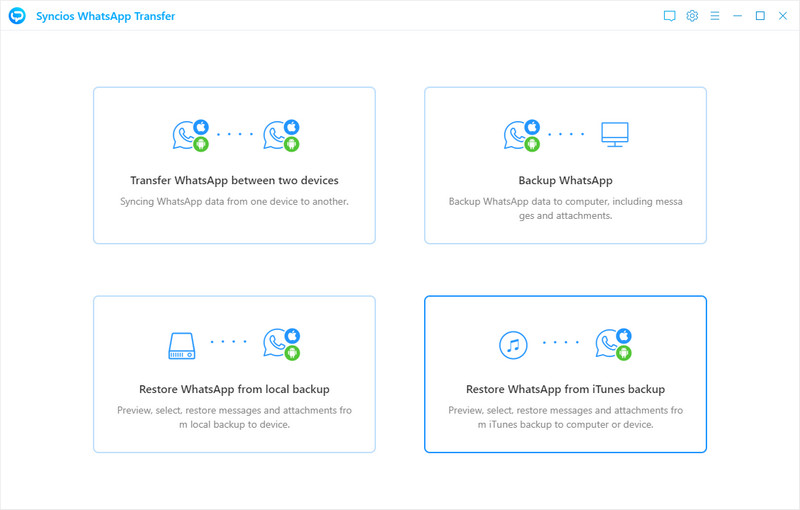The image size is (800, 510).
Task: Click Syncios WhatsApp Transfer title text
Action: tap(106, 16)
